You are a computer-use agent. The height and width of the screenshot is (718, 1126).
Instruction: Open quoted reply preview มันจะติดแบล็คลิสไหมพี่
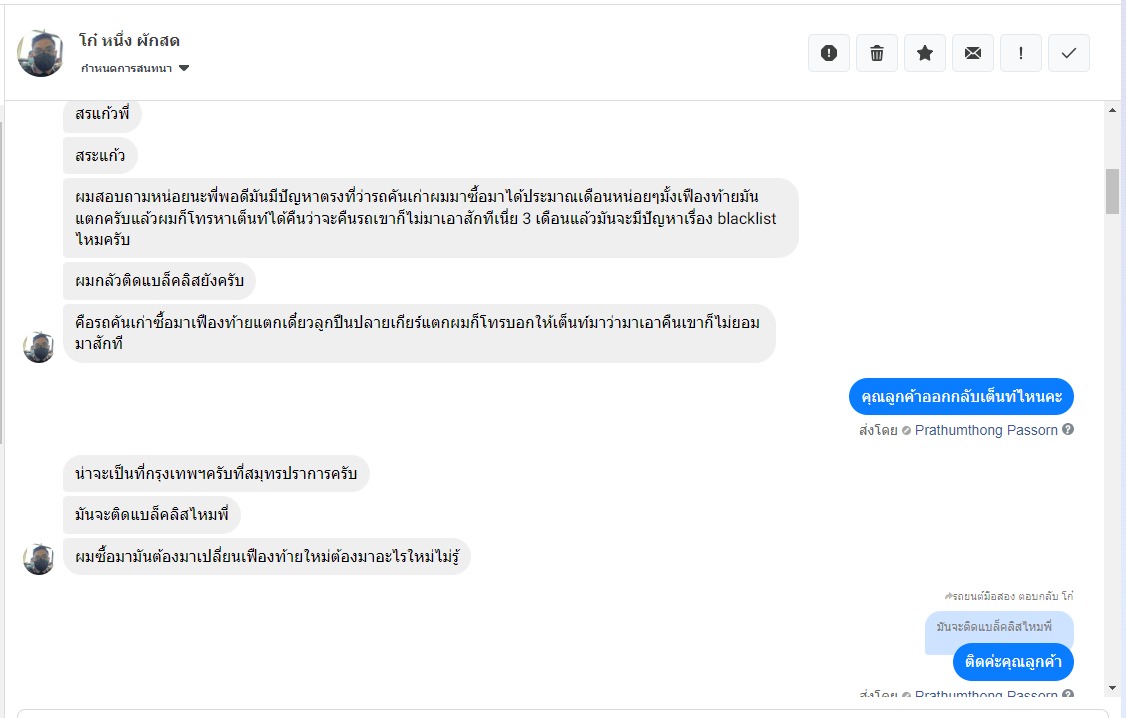999,627
